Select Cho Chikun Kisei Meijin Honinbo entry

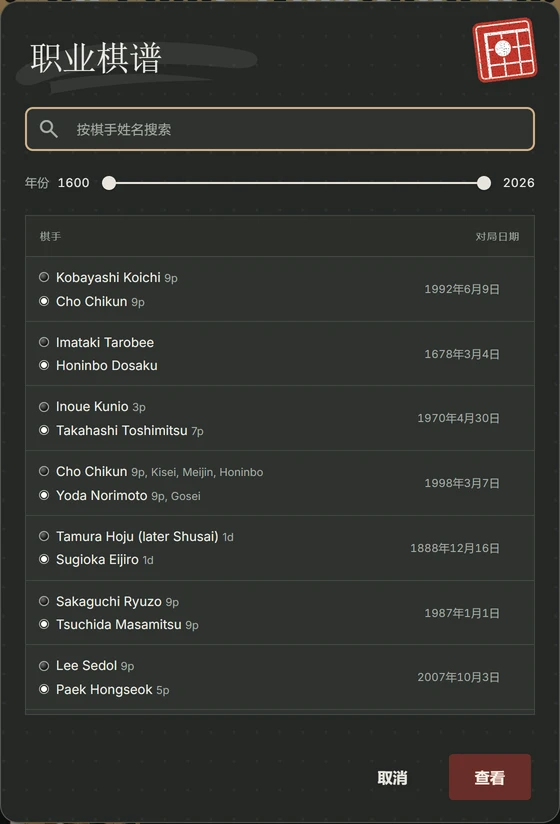point(160,472)
